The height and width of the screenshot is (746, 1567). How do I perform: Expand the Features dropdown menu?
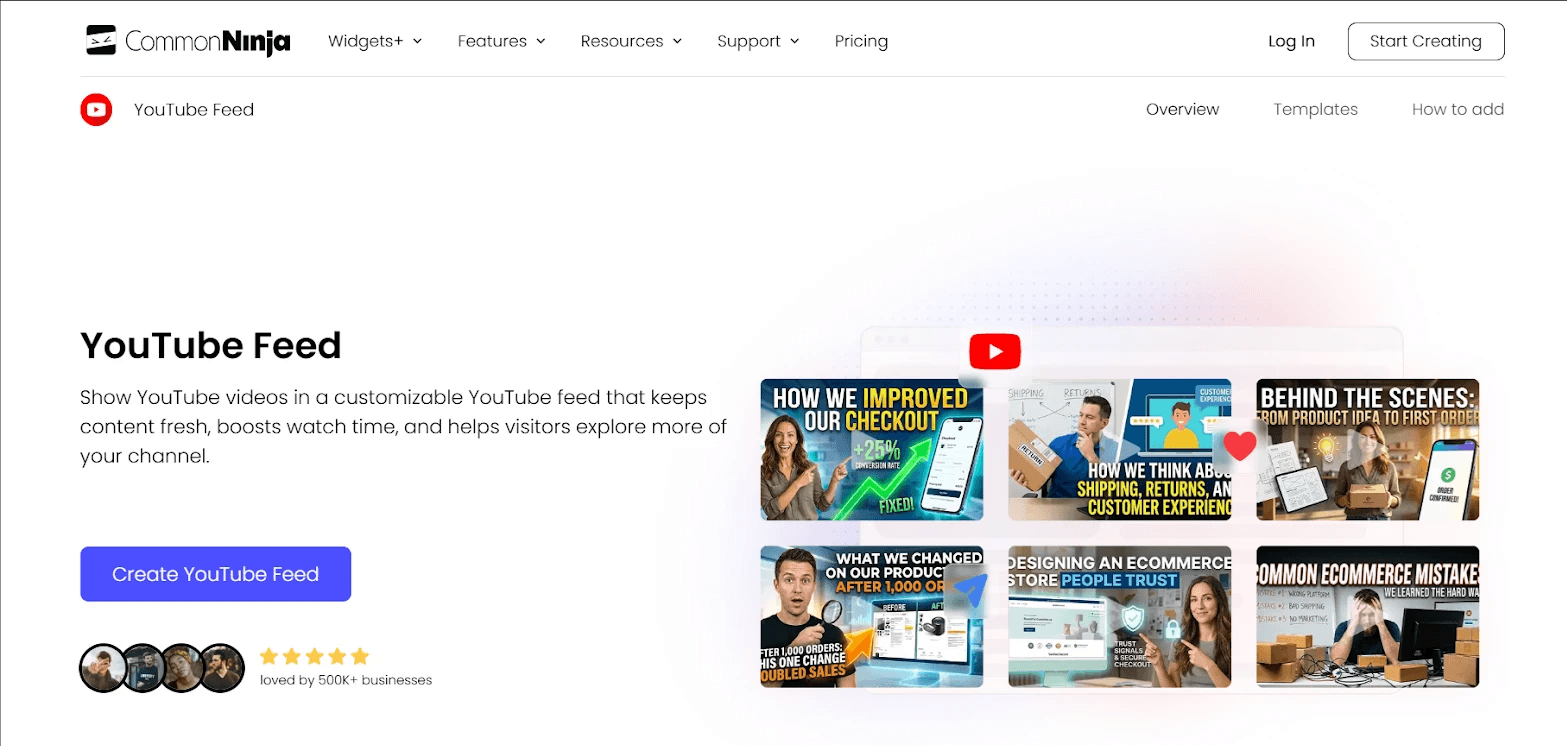coord(502,41)
